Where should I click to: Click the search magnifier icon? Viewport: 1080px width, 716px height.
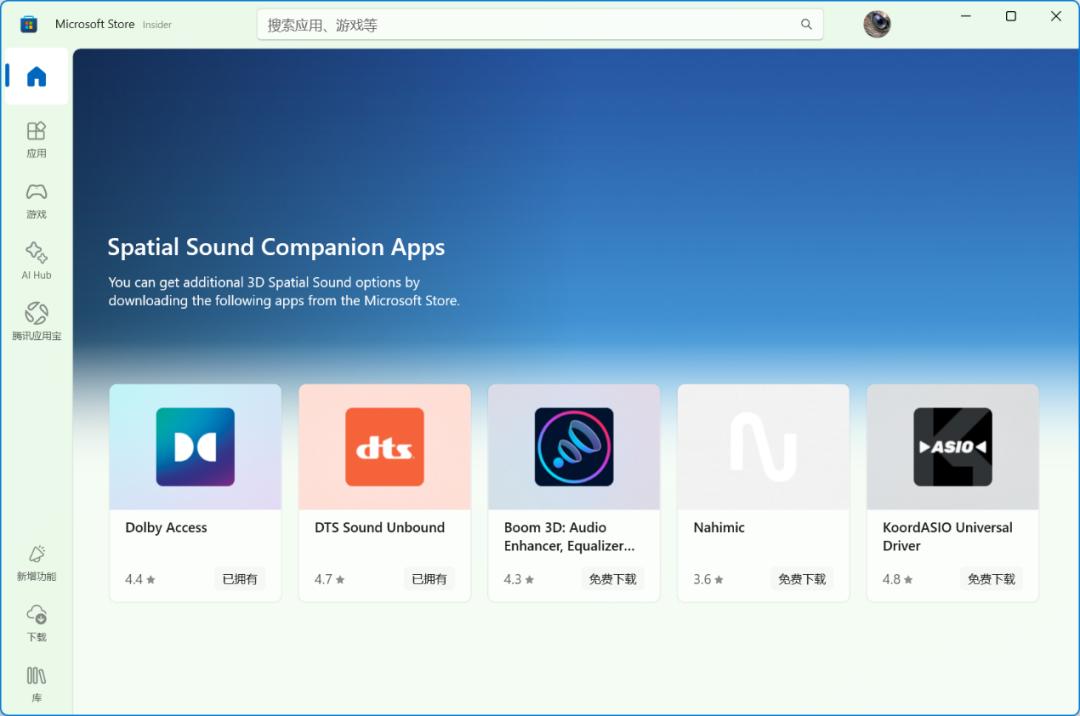coord(806,25)
